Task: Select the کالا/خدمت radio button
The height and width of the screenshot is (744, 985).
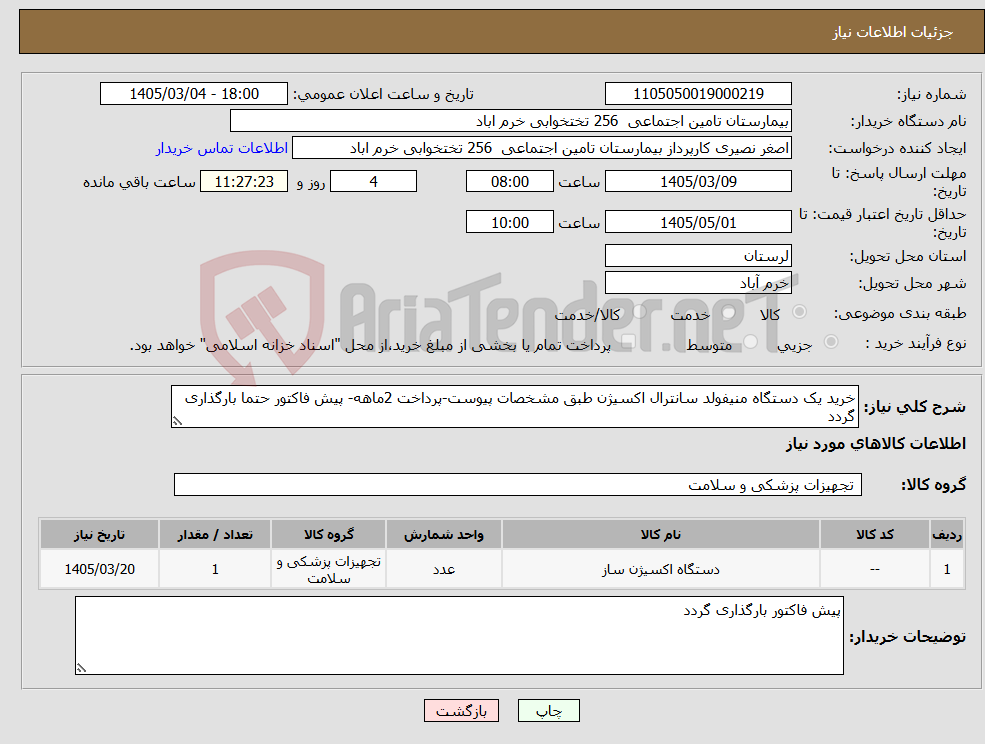Action: [x=639, y=312]
